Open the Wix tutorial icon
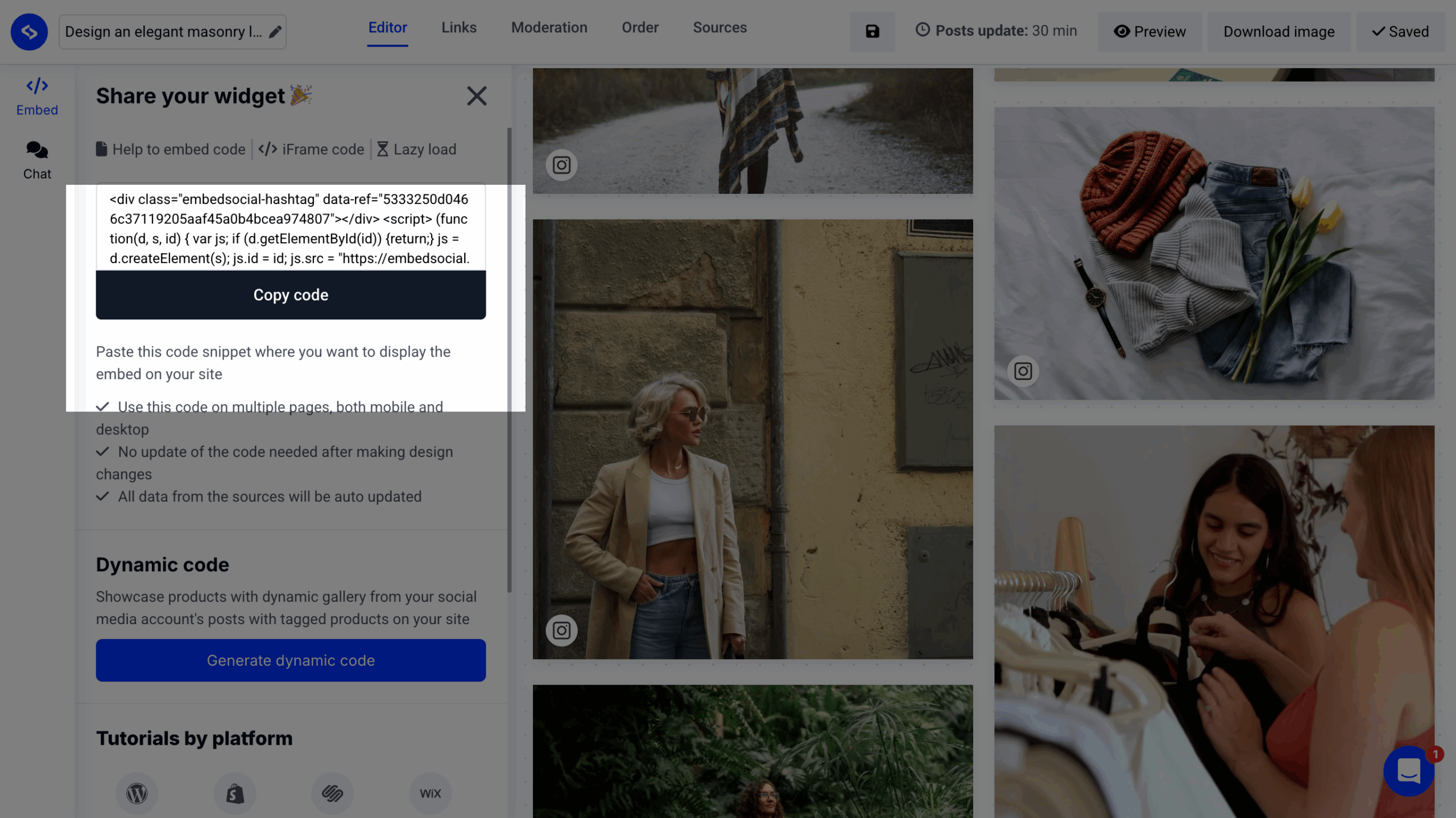 [430, 792]
